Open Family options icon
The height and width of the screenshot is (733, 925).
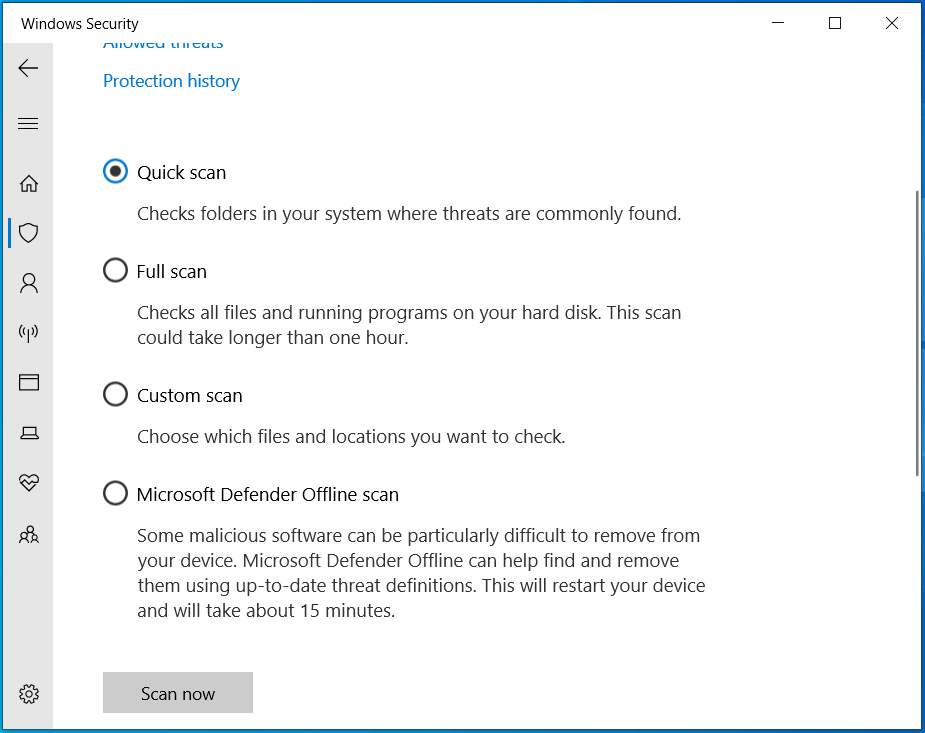coord(28,535)
